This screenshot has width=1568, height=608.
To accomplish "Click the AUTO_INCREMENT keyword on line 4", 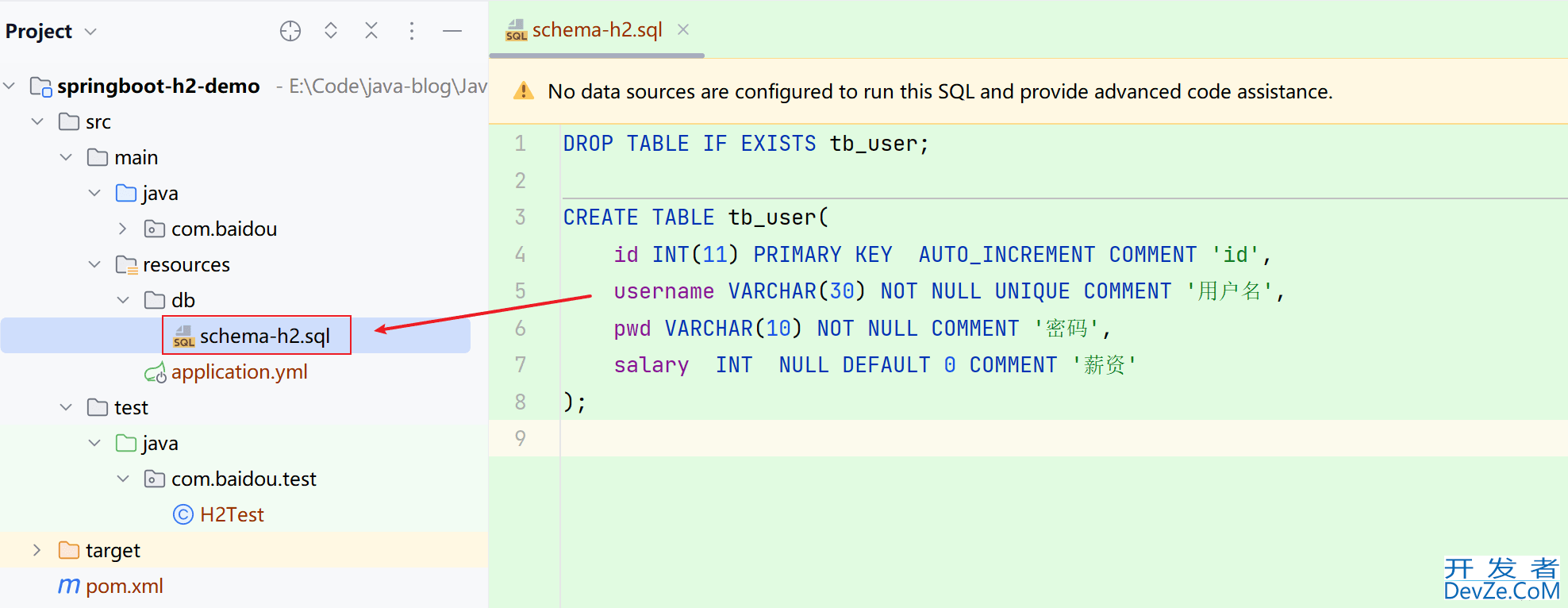I will (1007, 255).
